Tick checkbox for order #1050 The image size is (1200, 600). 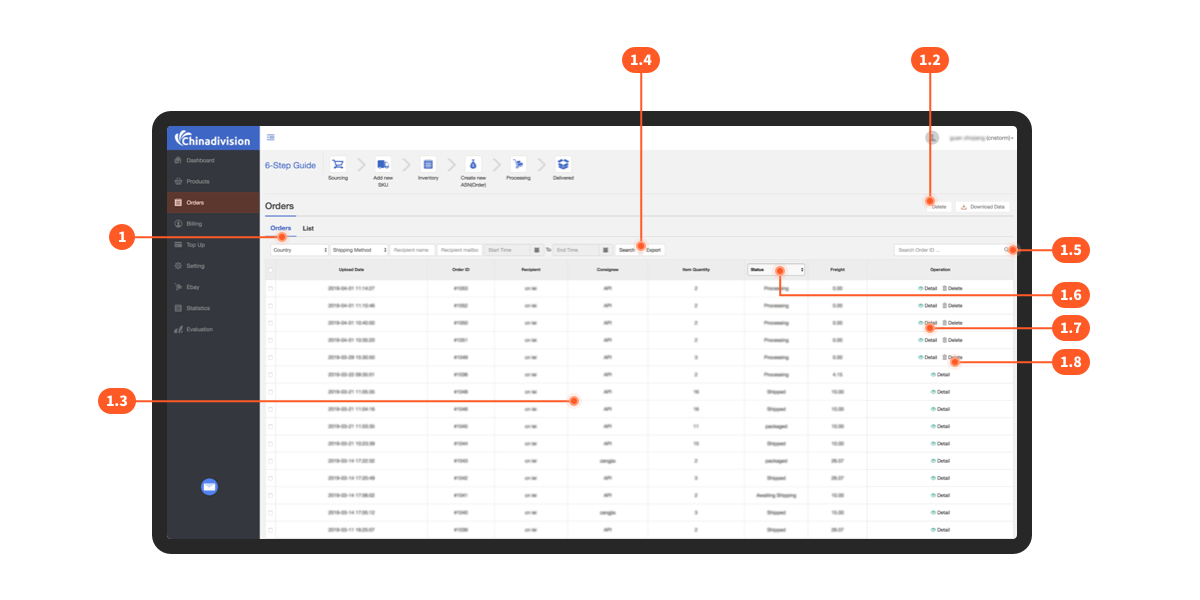click(x=270, y=323)
